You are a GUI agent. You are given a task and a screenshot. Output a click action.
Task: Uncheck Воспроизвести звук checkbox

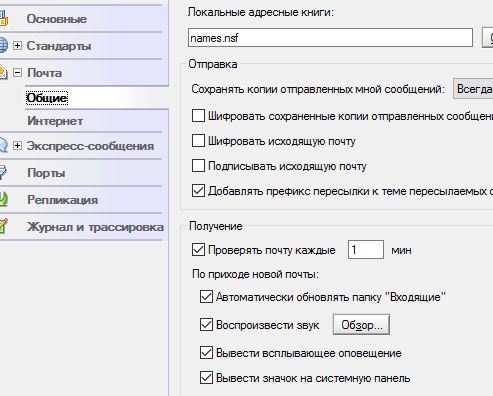coord(206,324)
